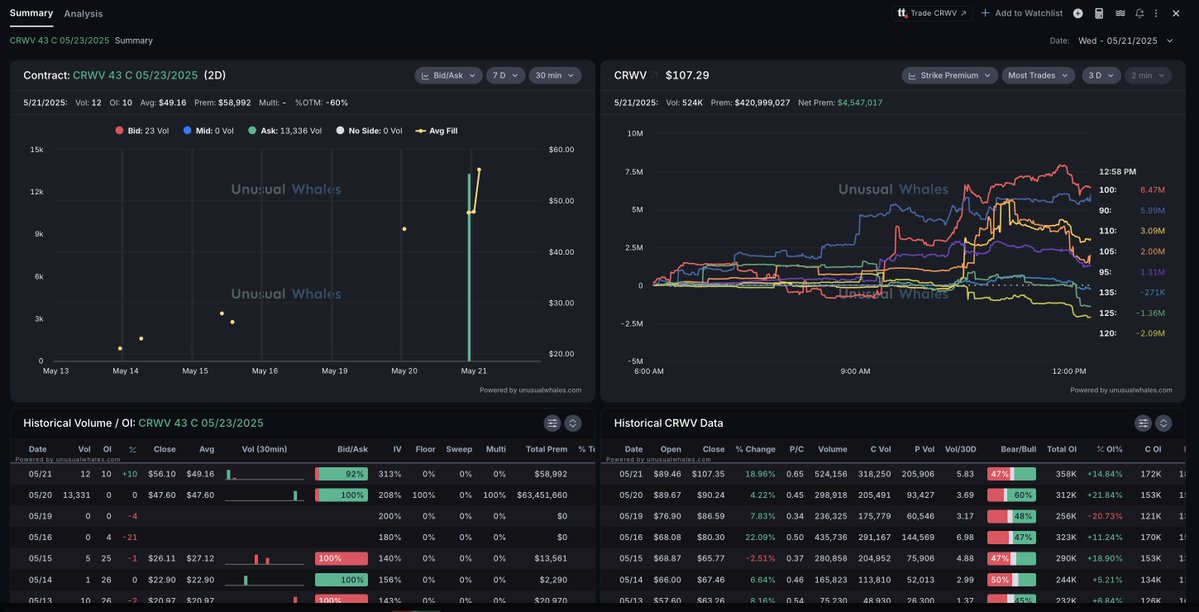The image size is (1199, 612).
Task: Click the 60% Bear/Bull bar in 05/20 row
Action: 1011,495
